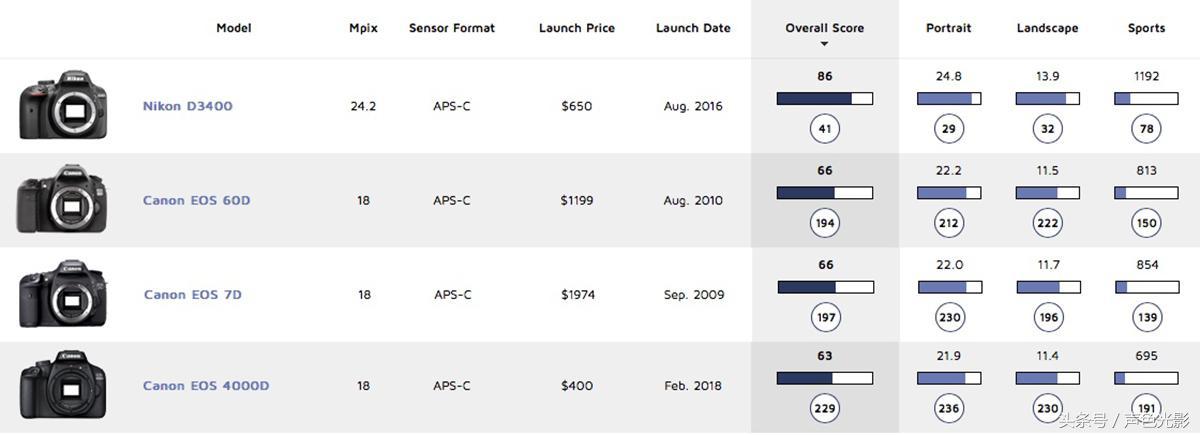
Task: Sort the table by Launch Price
Action: tap(576, 28)
